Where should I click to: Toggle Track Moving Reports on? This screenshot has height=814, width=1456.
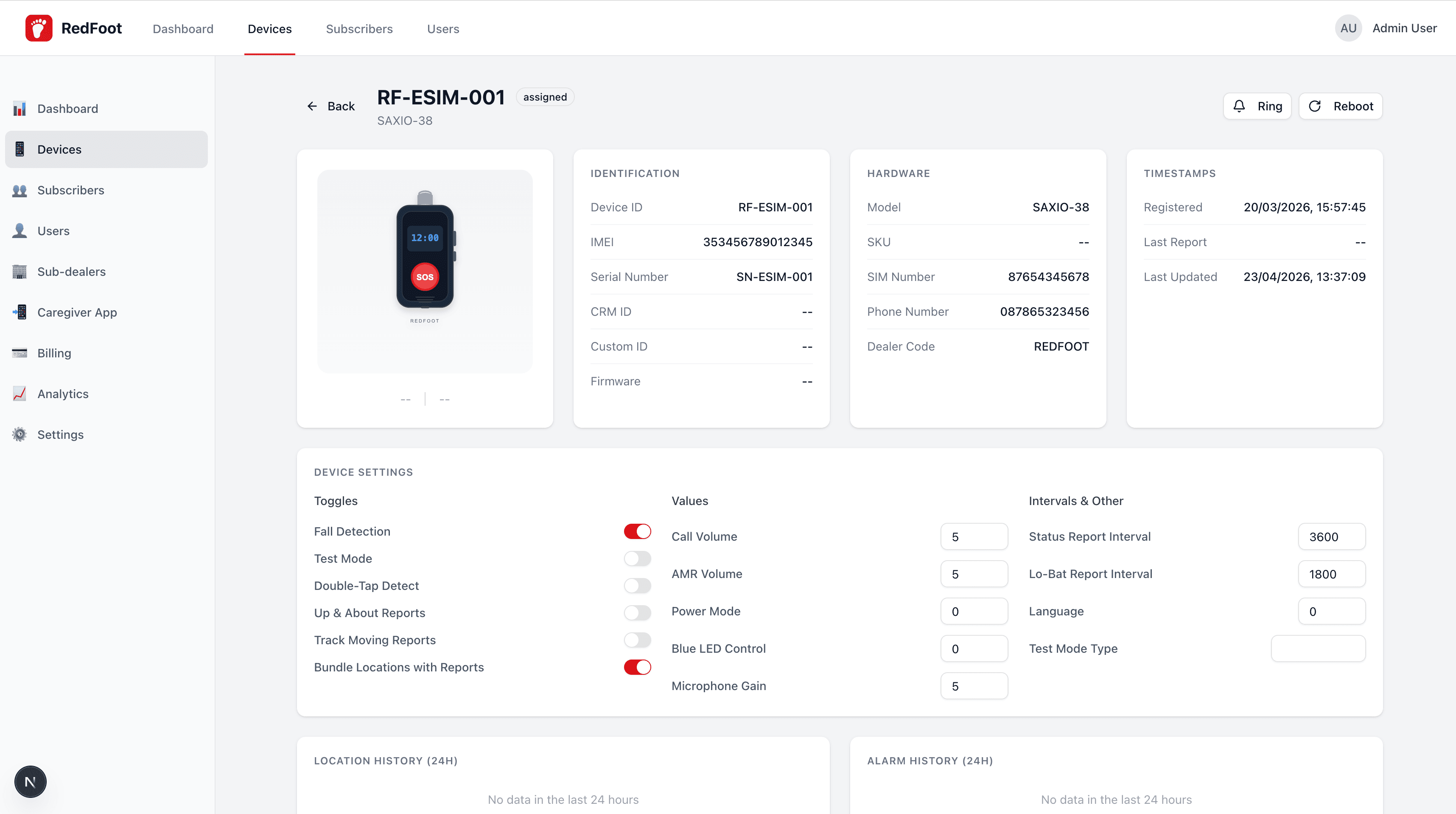[637, 640]
